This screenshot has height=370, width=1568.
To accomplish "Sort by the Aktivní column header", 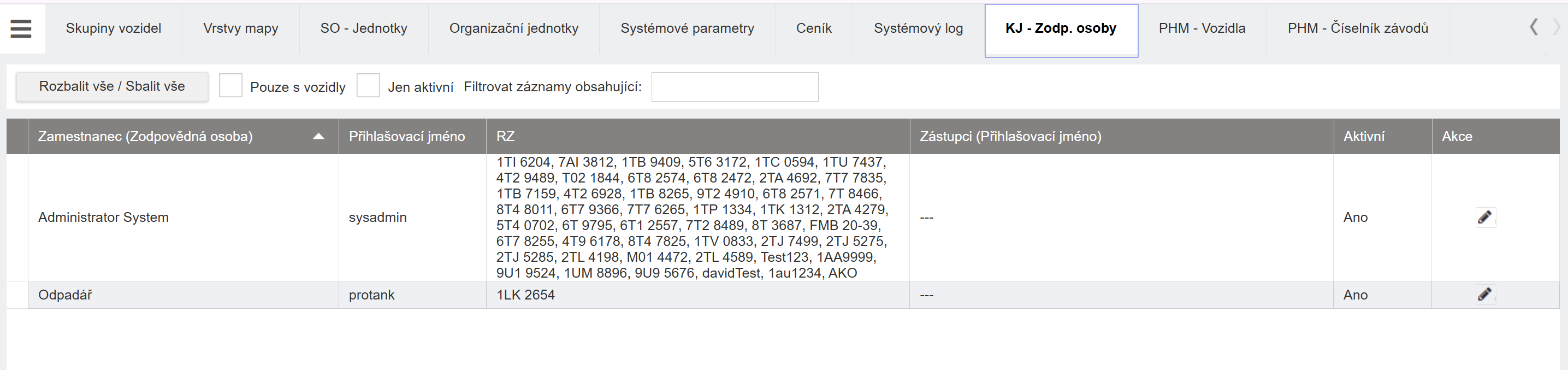I will tap(1364, 137).
